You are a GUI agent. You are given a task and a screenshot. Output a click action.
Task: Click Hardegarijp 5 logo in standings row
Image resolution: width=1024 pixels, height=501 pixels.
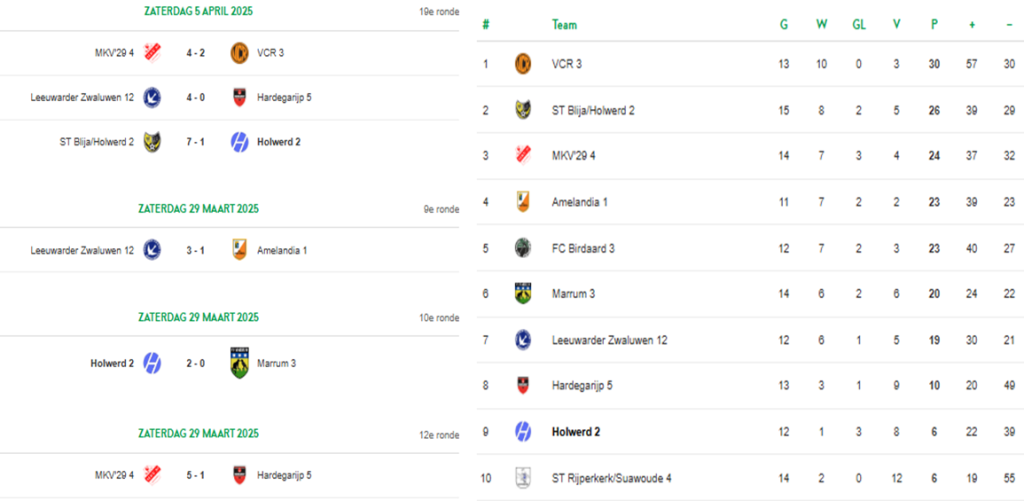(522, 385)
